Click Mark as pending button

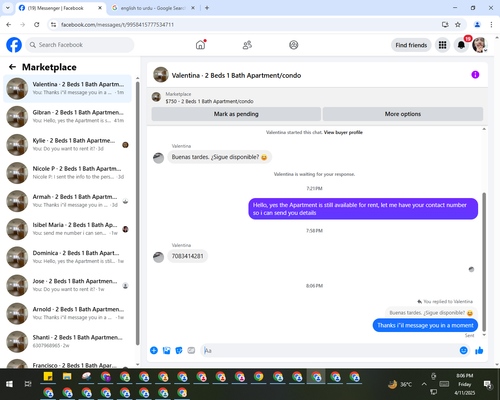tap(236, 114)
